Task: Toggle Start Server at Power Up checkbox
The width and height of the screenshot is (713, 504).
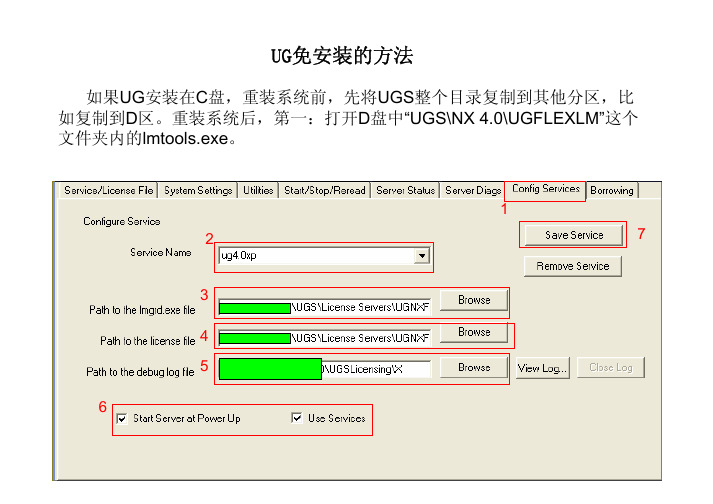Action: point(122,418)
